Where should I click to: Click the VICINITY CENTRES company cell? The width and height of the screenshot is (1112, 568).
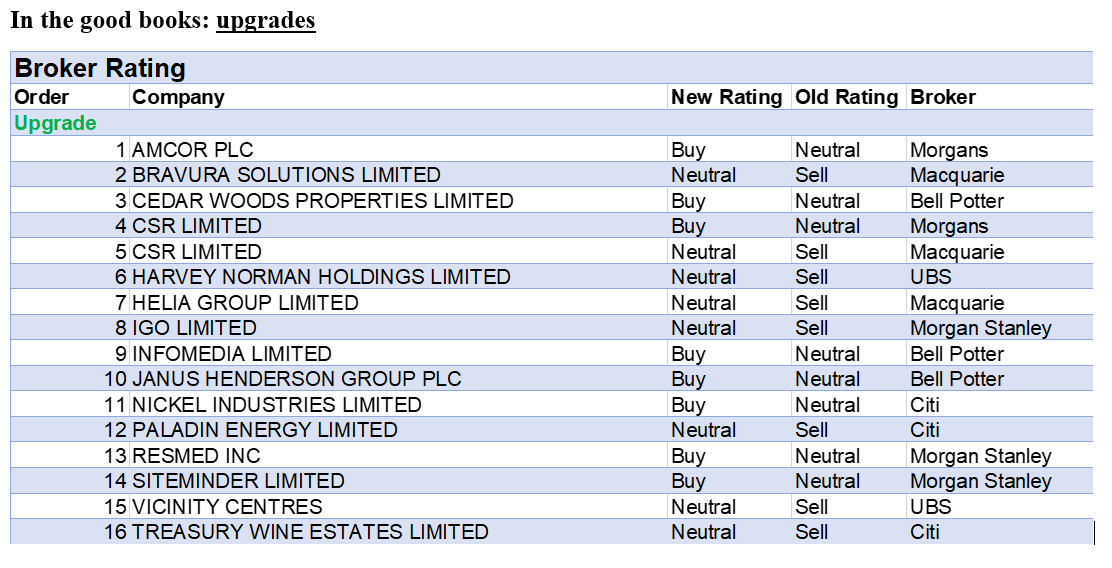227,507
